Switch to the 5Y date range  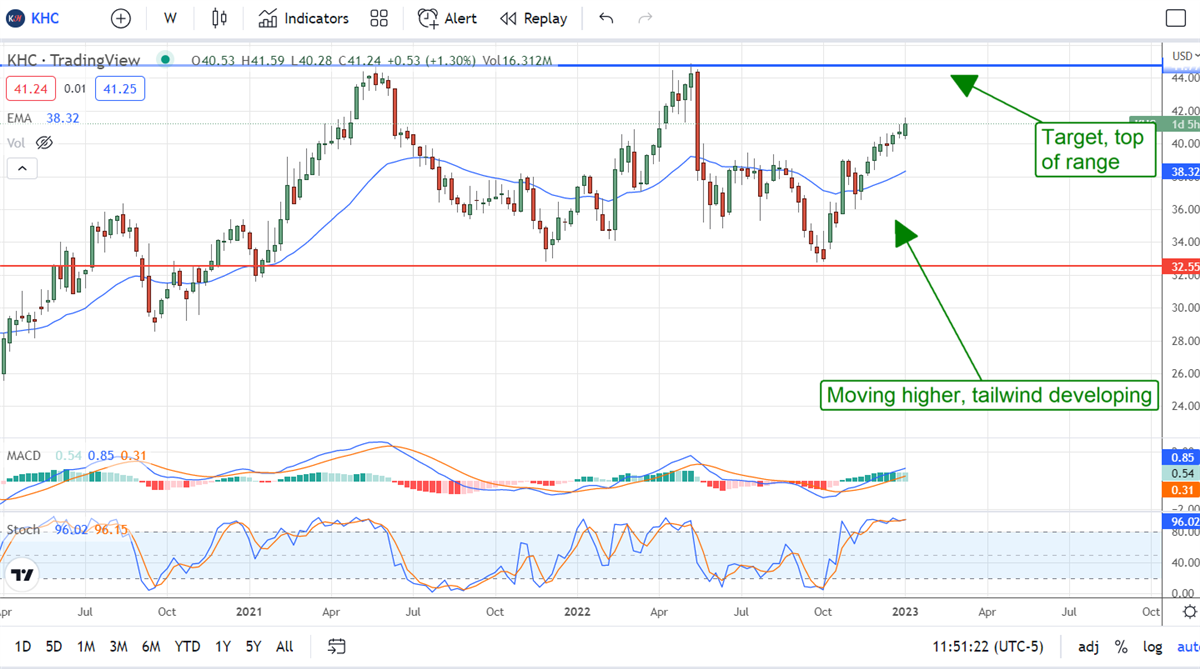click(255, 646)
